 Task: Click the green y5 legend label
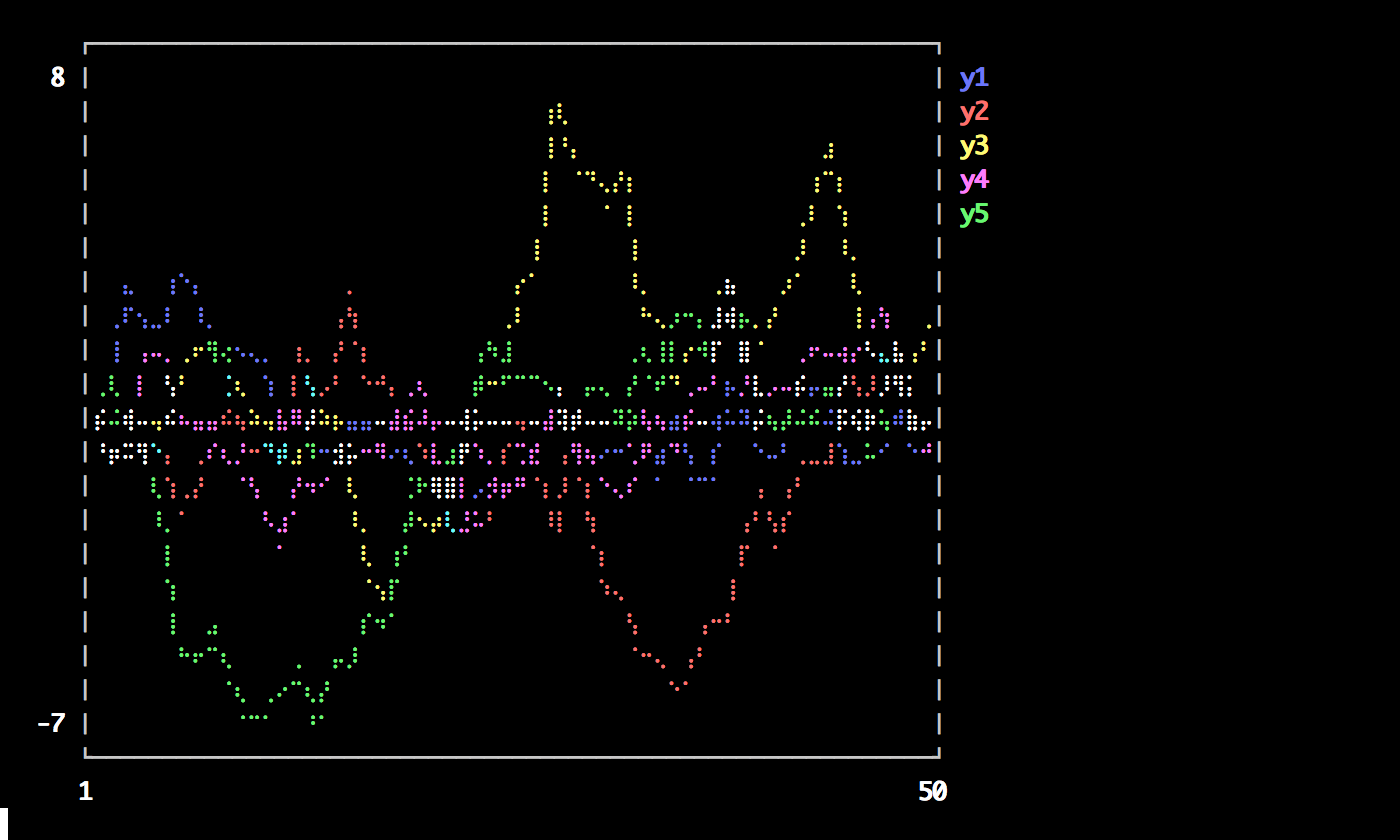(973, 214)
